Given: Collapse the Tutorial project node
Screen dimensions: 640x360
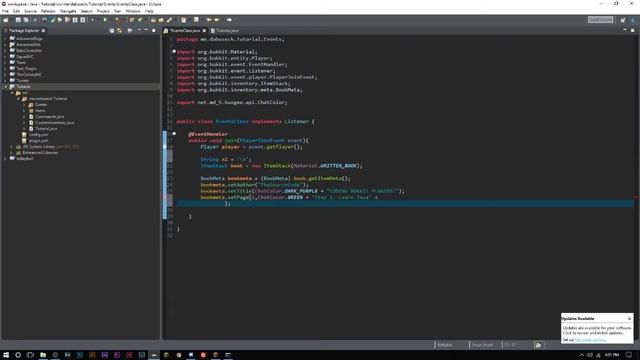Looking at the screenshot, I should (6, 87).
